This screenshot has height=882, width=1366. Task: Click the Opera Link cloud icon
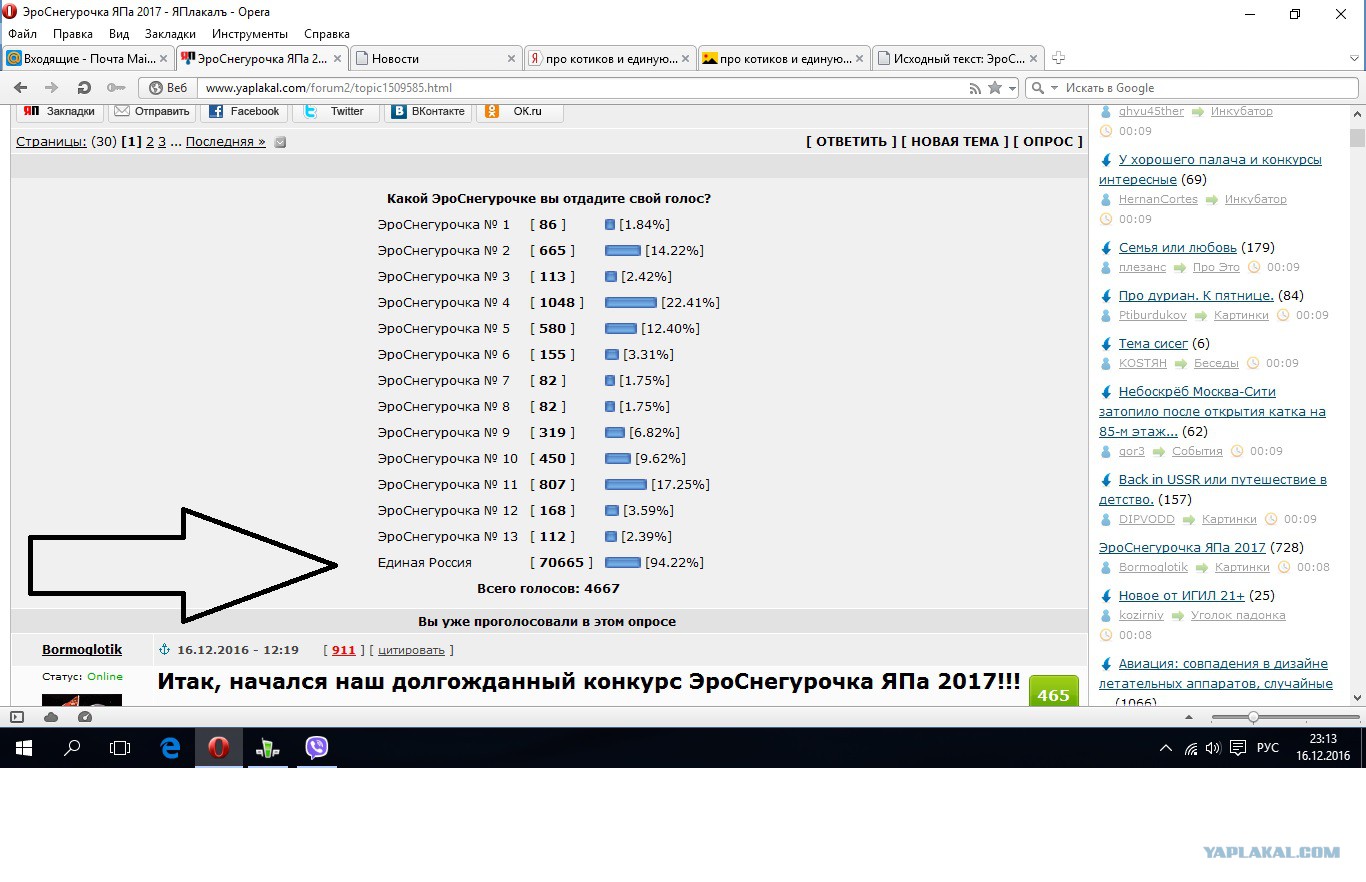pos(51,717)
